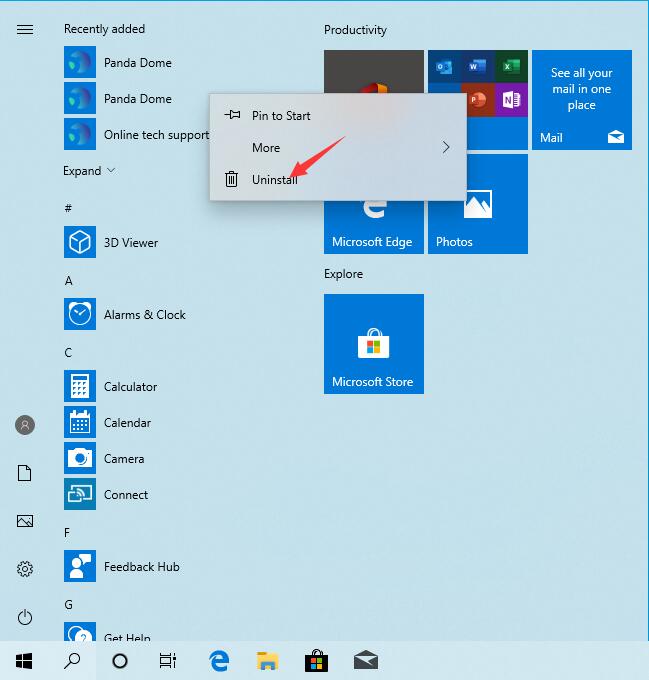Launch the Camera app icon
The width and height of the screenshot is (649, 680).
[80, 458]
